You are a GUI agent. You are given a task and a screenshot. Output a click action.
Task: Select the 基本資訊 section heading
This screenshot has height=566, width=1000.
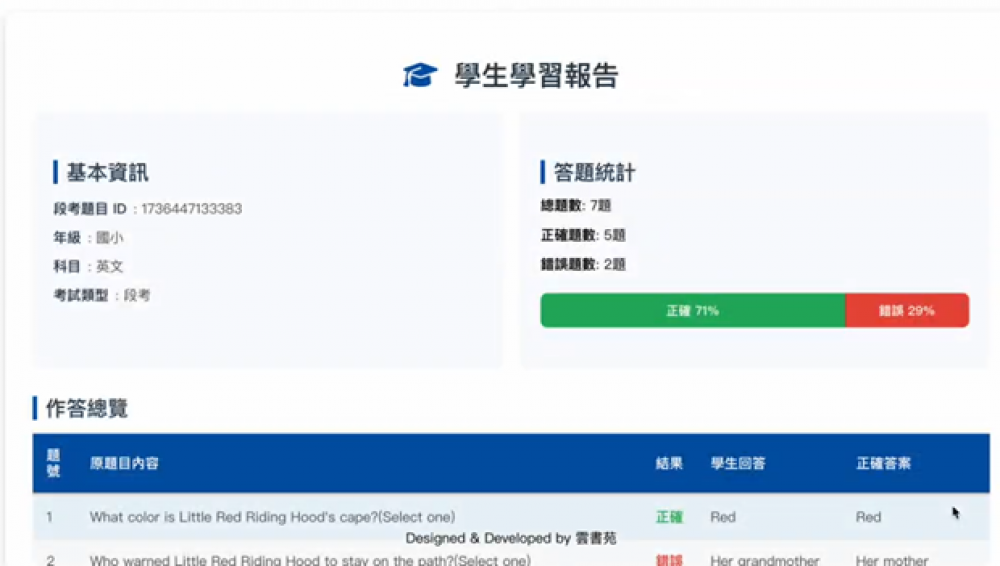click(107, 172)
